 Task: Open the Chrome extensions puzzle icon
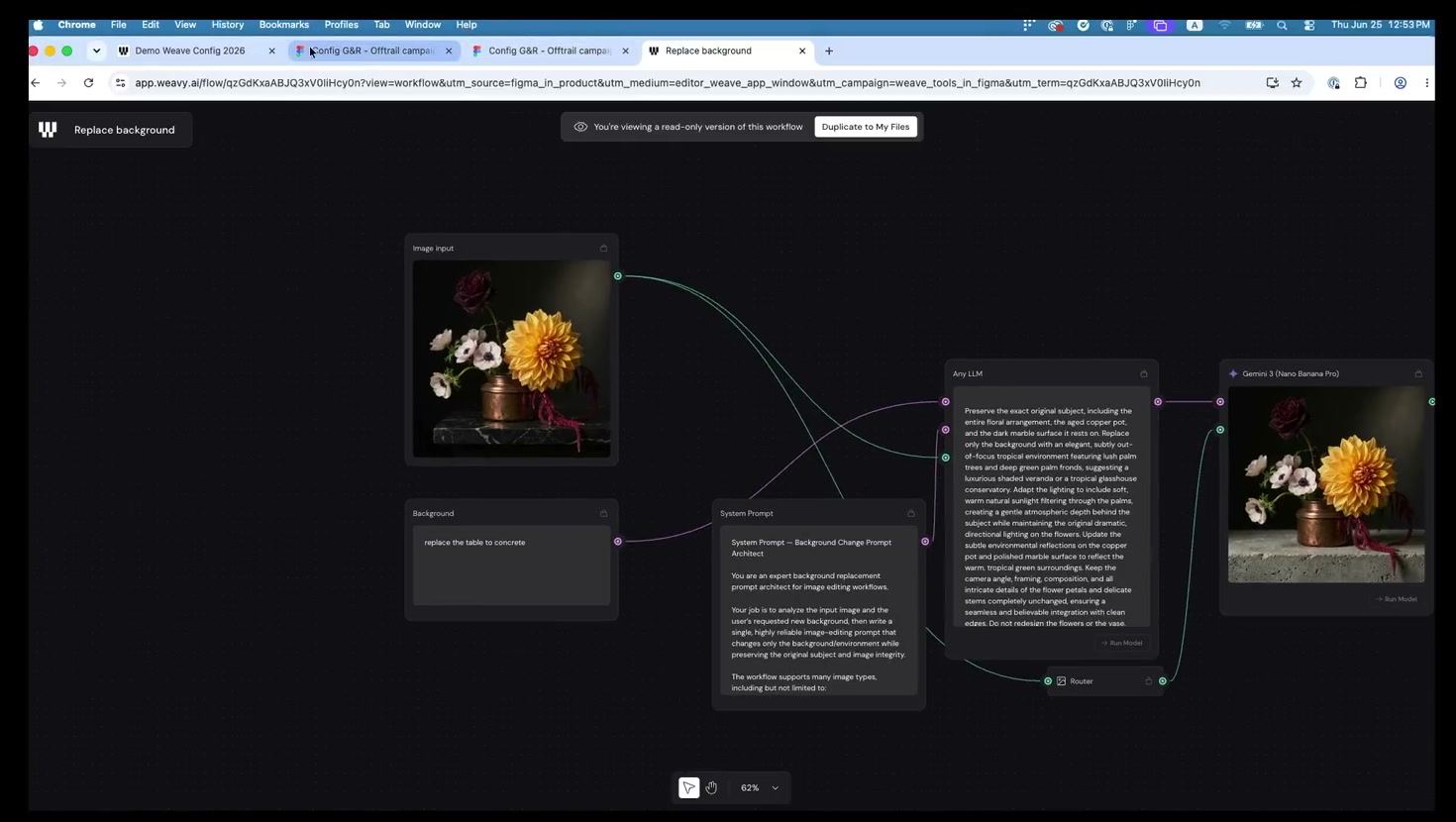pos(1361,83)
